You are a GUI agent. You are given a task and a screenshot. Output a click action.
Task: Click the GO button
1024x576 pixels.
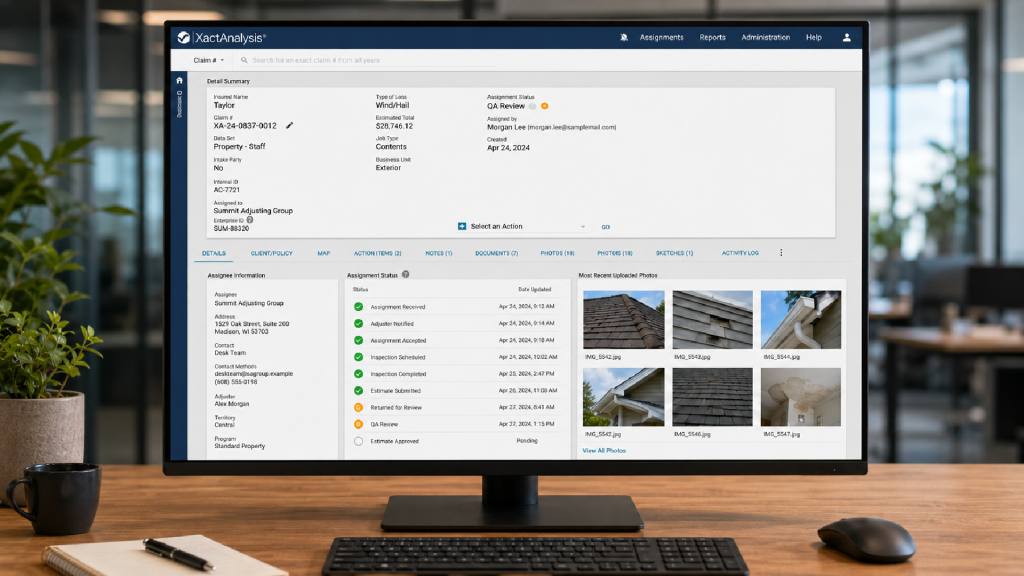605,227
